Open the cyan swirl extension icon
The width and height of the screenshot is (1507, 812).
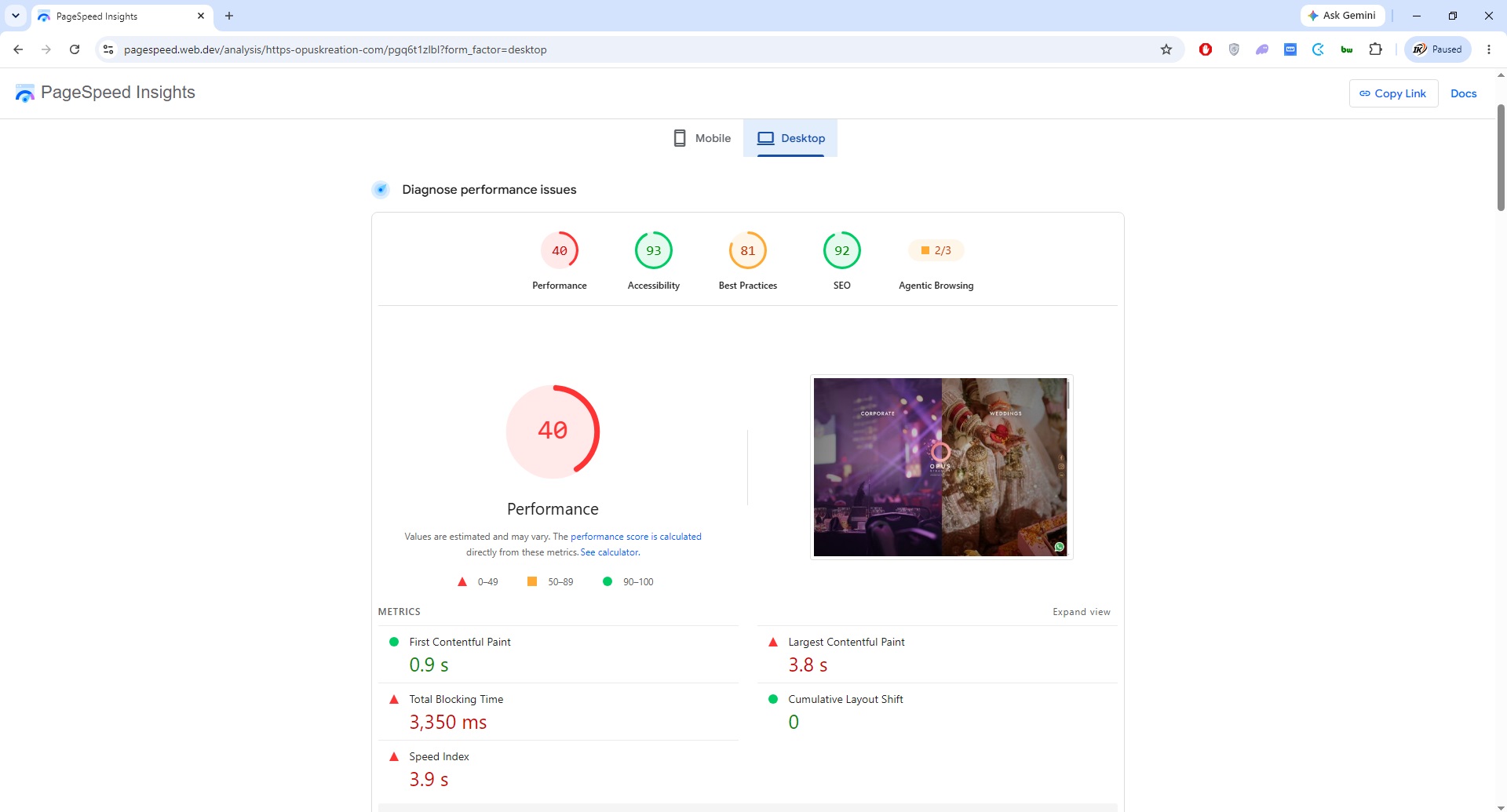click(1319, 49)
